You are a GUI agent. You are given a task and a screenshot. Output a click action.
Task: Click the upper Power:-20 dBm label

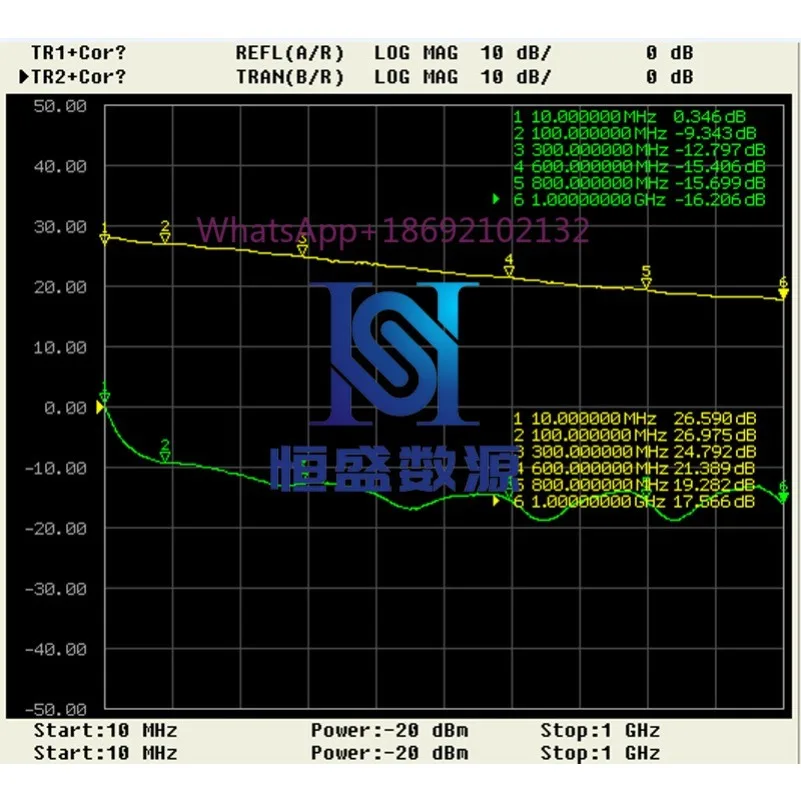click(x=390, y=731)
